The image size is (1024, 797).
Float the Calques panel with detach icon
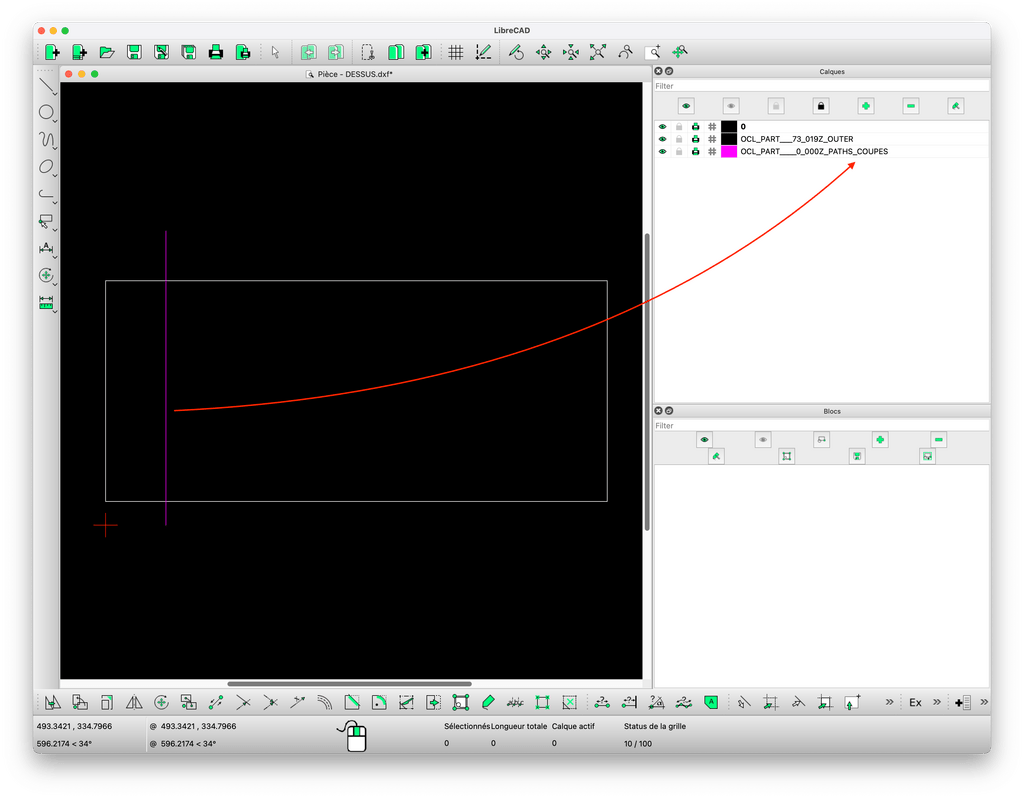669,71
